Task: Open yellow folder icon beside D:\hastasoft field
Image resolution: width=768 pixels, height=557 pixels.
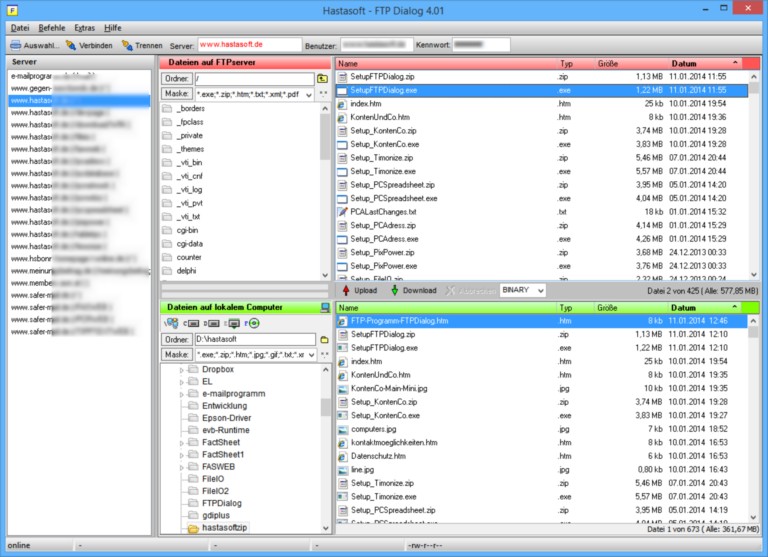Action: tap(323, 340)
